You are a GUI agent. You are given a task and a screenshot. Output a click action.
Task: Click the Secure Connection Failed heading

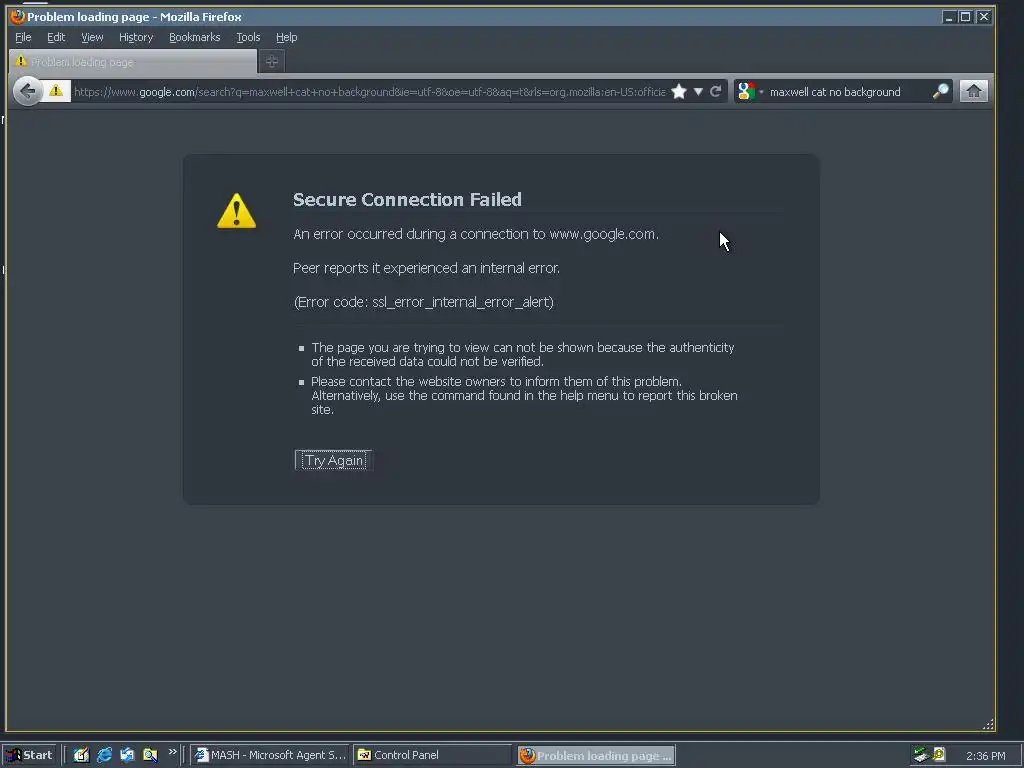[x=407, y=199]
